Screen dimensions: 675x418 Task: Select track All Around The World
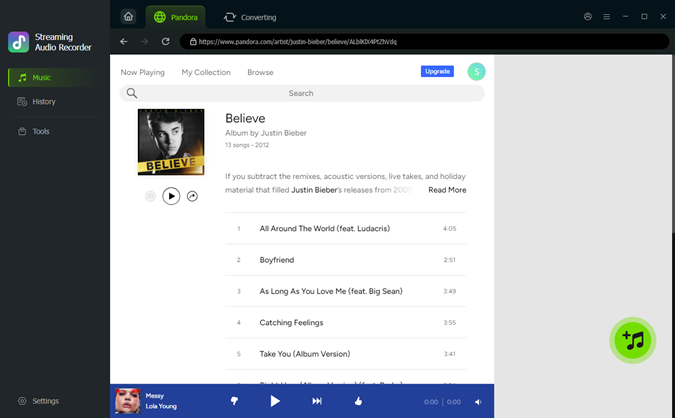tap(346, 229)
